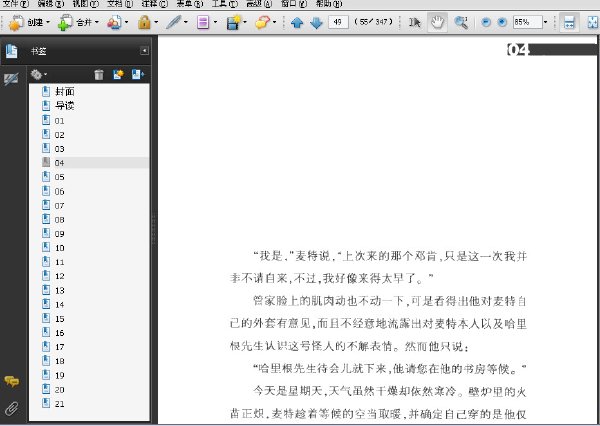The height and width of the screenshot is (426, 600).
Task: Open the 导读 bookmark
Action: click(x=65, y=106)
